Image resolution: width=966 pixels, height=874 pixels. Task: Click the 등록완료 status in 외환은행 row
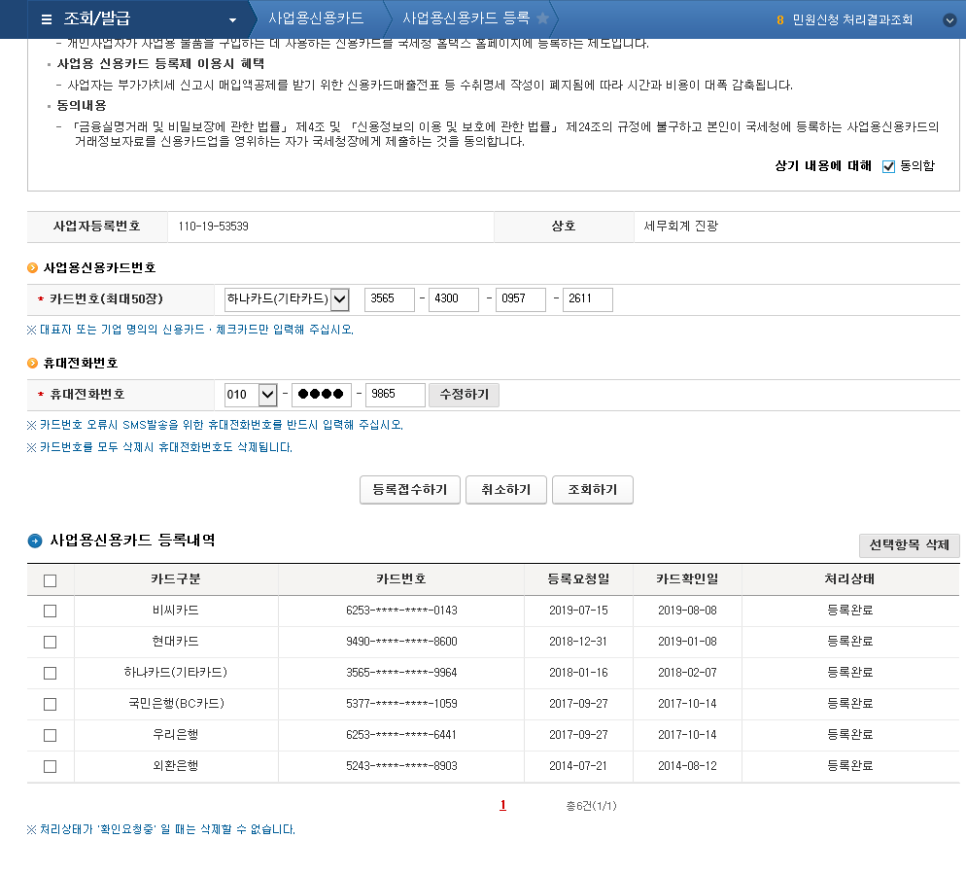point(850,766)
